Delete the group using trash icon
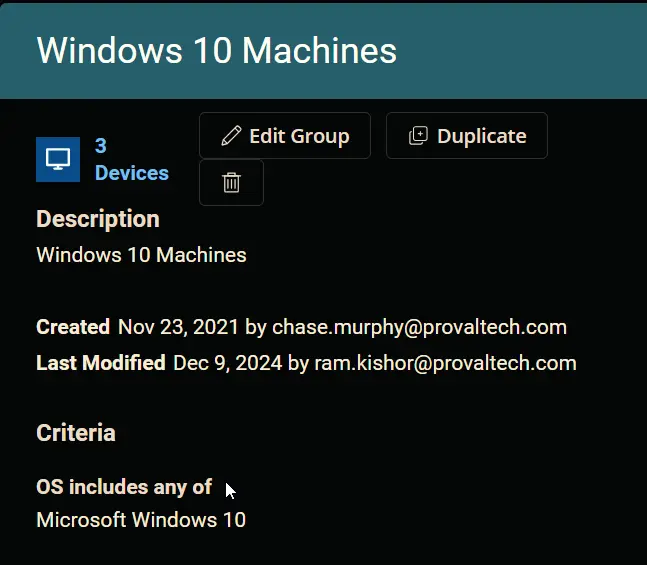 tap(231, 182)
